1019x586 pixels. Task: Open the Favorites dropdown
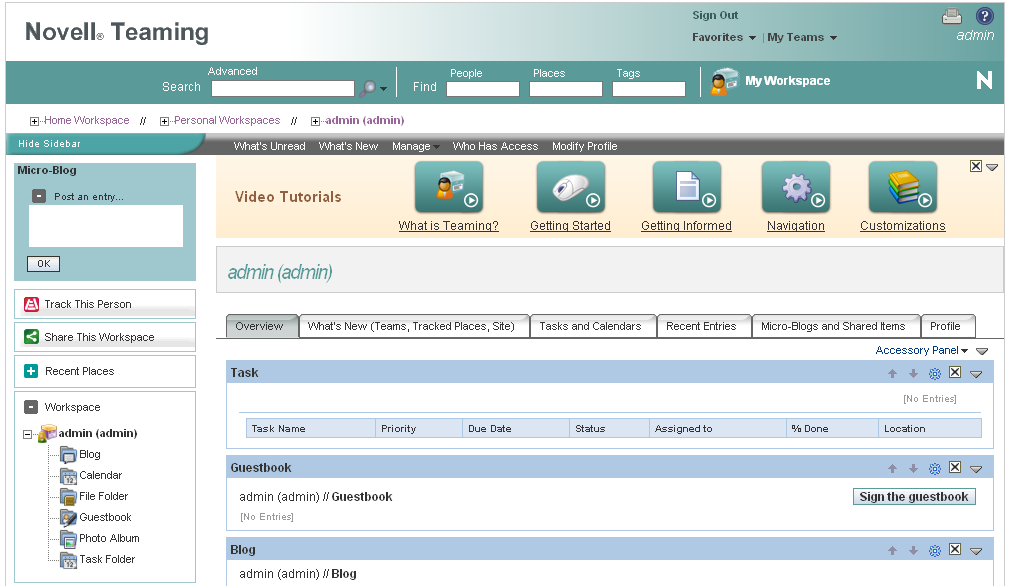coord(723,37)
